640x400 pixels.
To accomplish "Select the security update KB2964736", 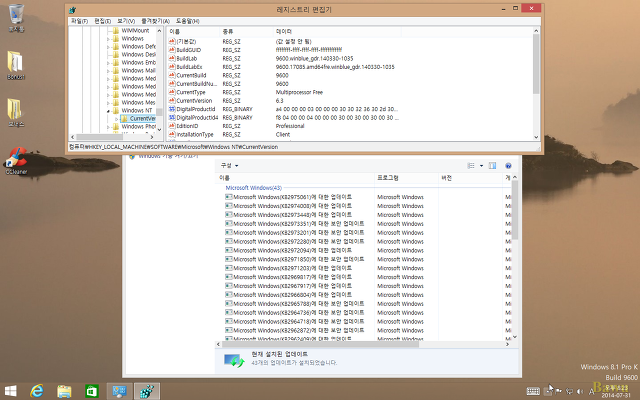I will pos(295,313).
